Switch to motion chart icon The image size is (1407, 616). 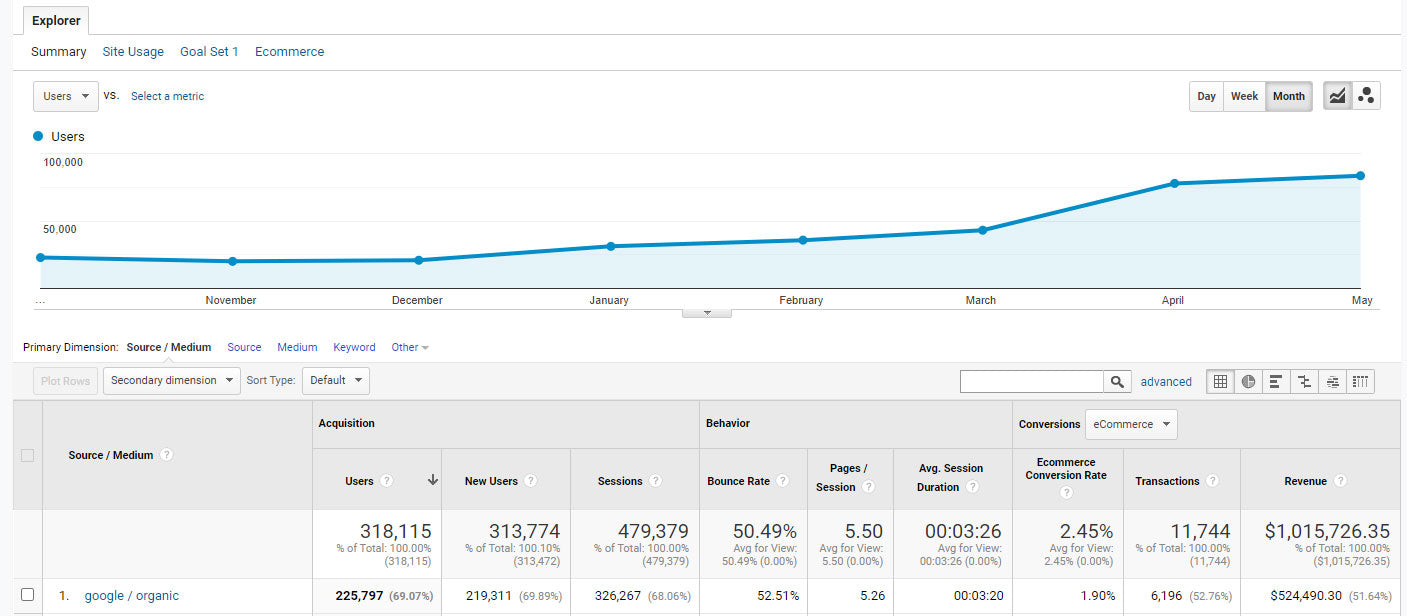(x=1366, y=96)
